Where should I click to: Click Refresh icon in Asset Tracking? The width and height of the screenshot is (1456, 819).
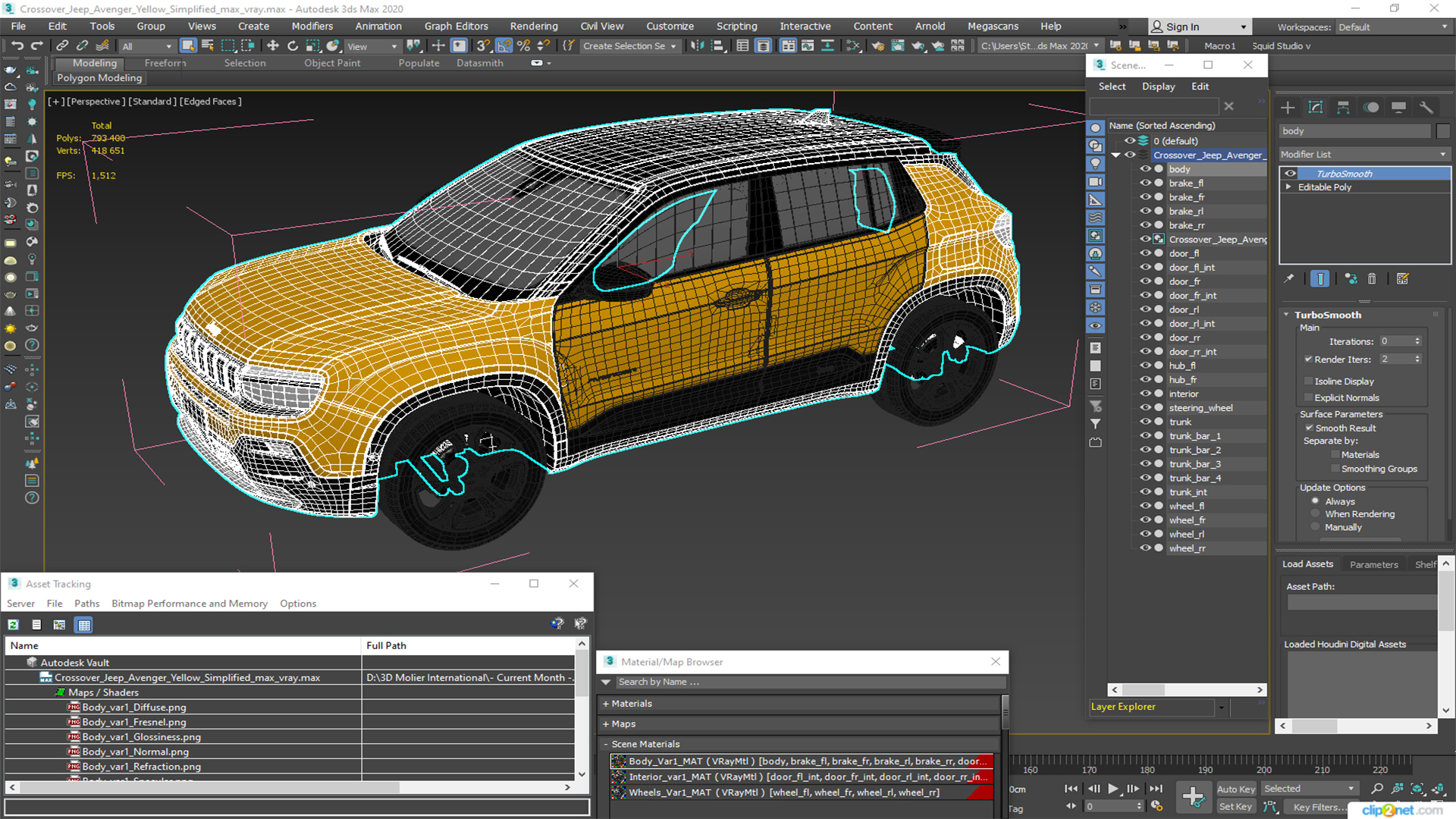[13, 625]
